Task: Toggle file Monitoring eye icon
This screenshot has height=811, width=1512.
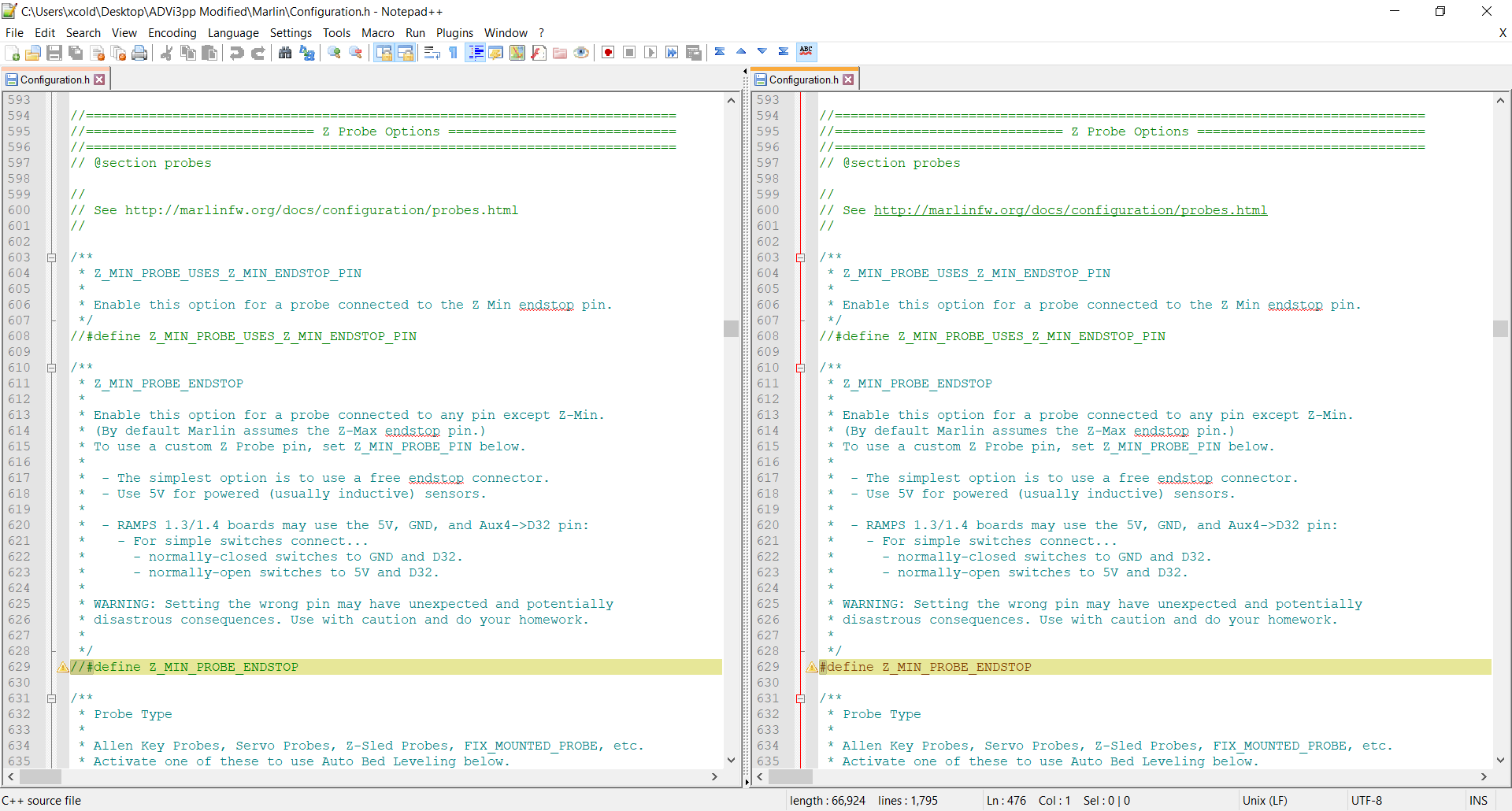Action: coord(581,53)
